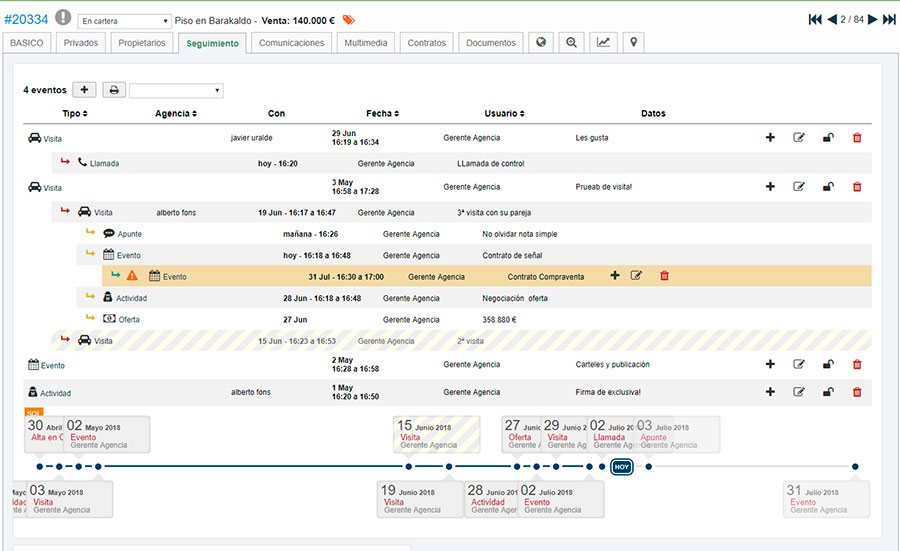Jump to the last property record

tap(889, 20)
